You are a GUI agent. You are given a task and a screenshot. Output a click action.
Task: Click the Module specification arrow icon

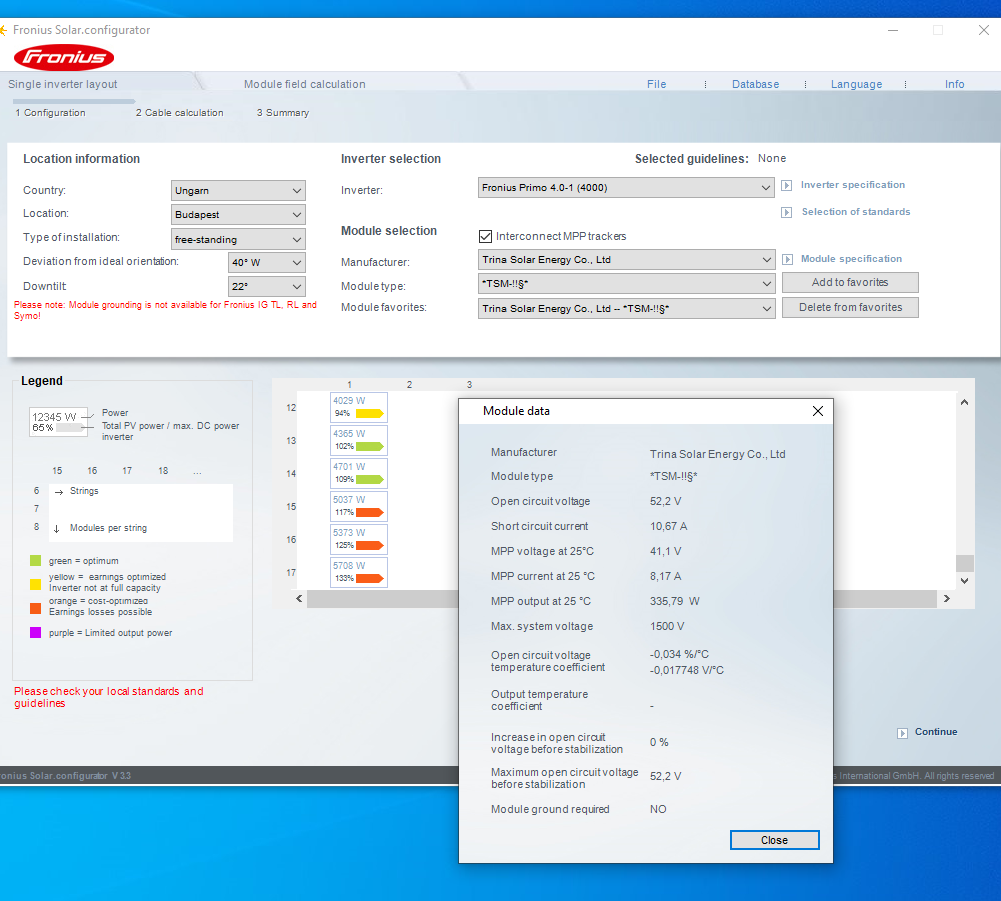point(787,259)
